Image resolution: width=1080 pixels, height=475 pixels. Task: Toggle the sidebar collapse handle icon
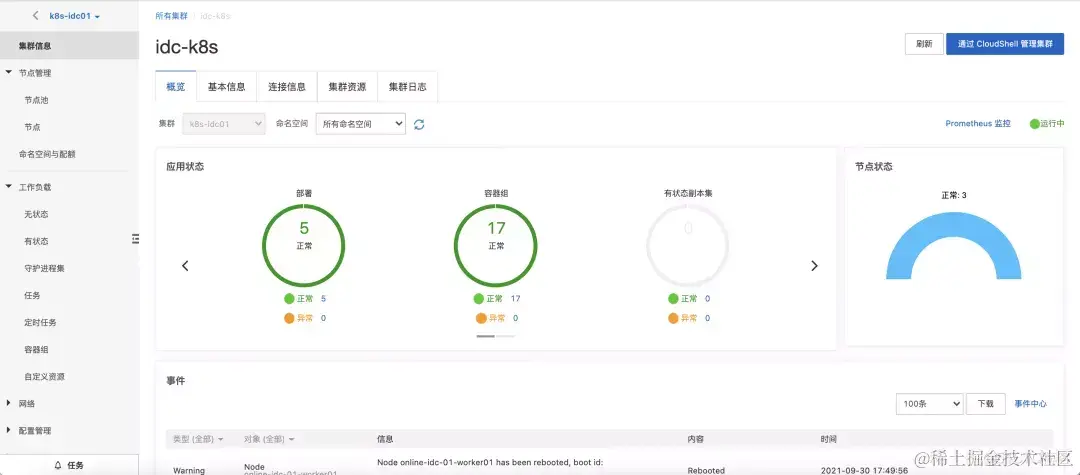(136, 238)
